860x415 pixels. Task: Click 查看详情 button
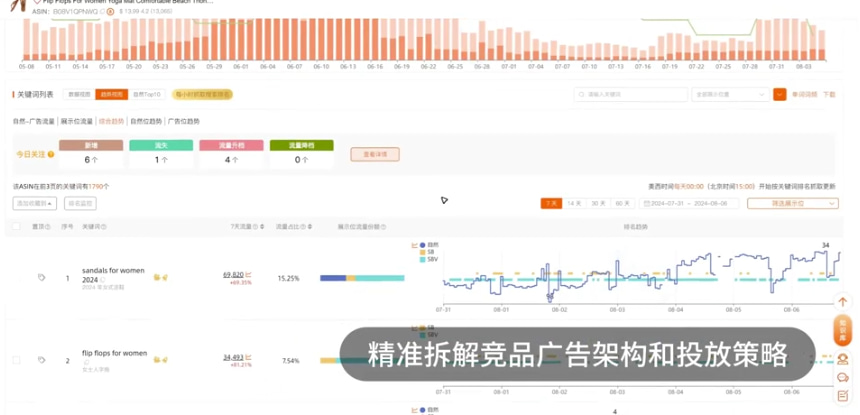click(x=375, y=155)
